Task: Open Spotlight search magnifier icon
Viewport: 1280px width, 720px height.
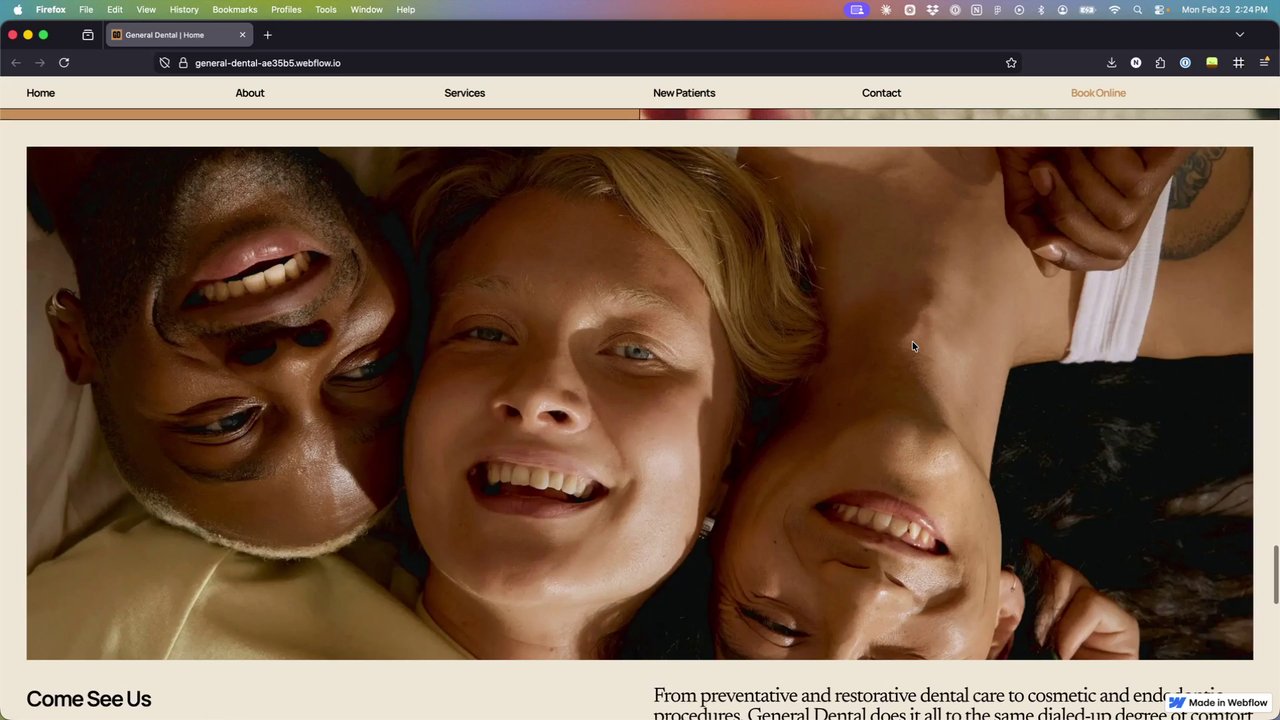Action: point(1138,9)
